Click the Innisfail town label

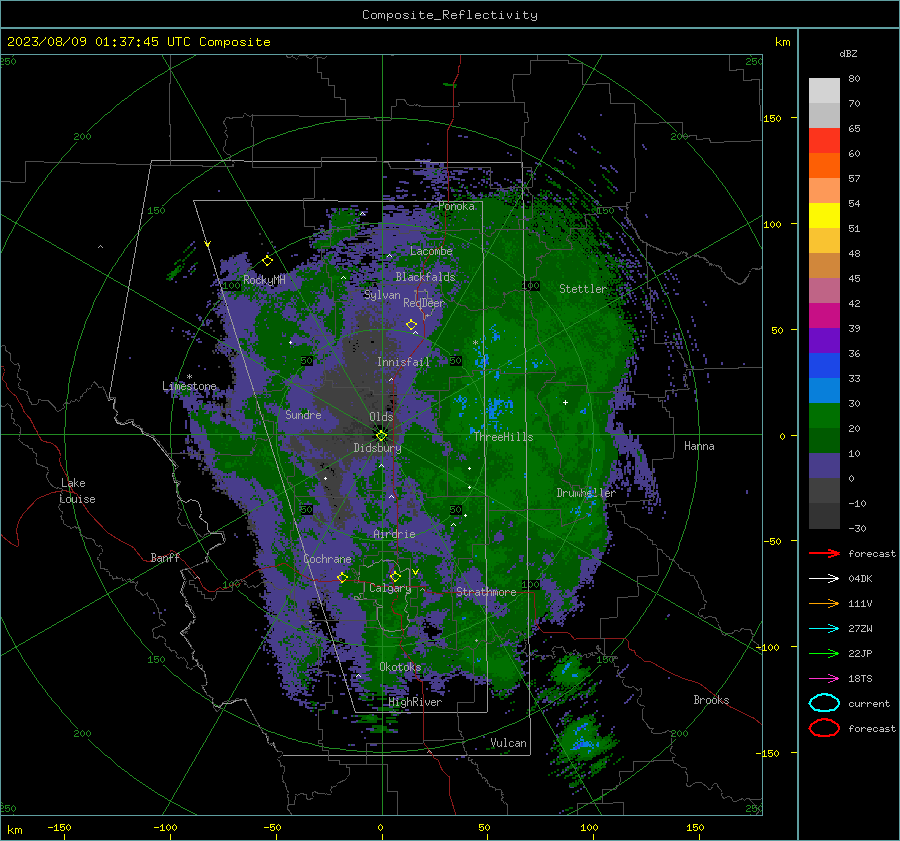pos(403,362)
